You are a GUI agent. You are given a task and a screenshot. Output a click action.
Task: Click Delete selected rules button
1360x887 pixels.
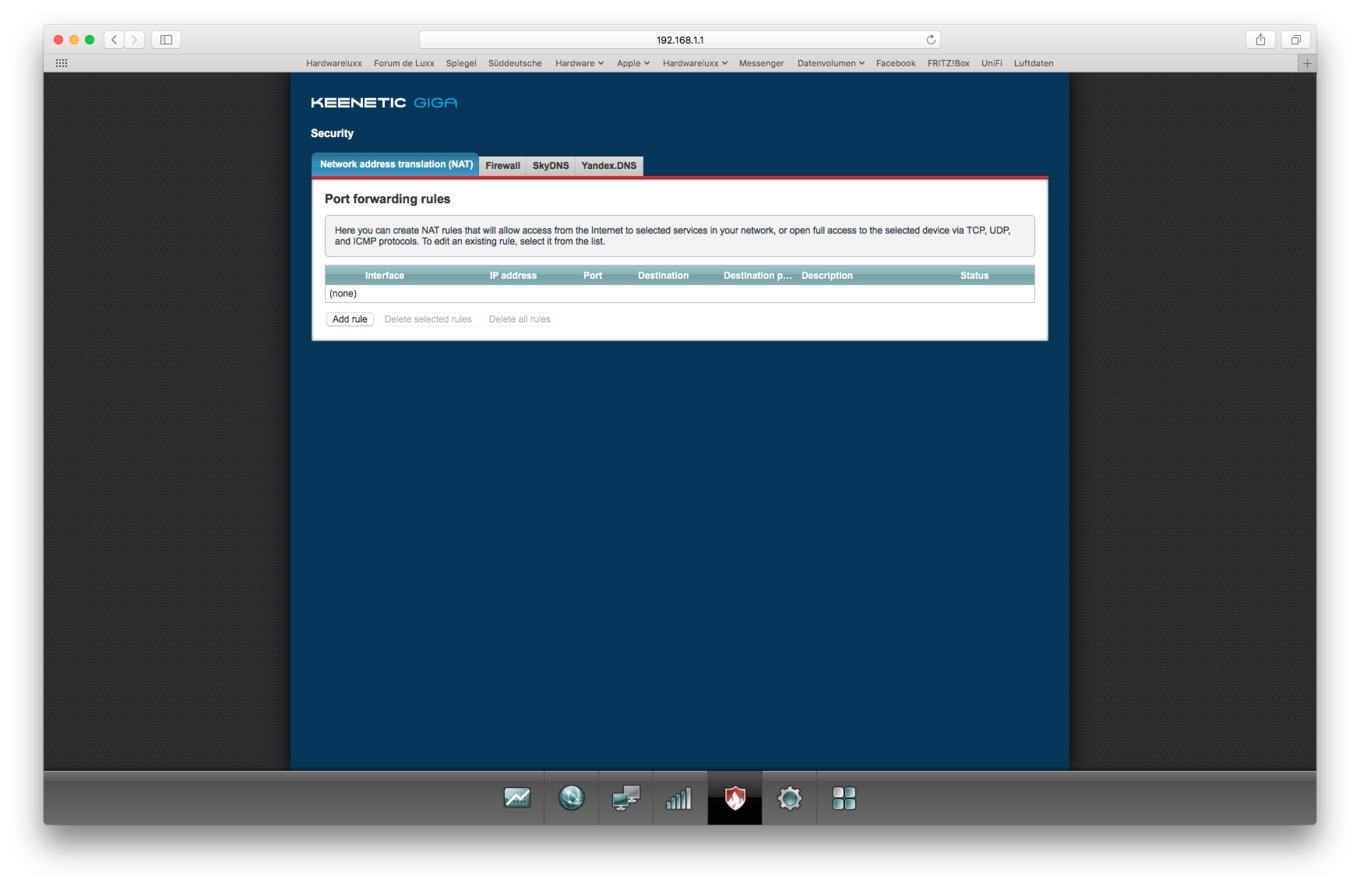pos(428,319)
